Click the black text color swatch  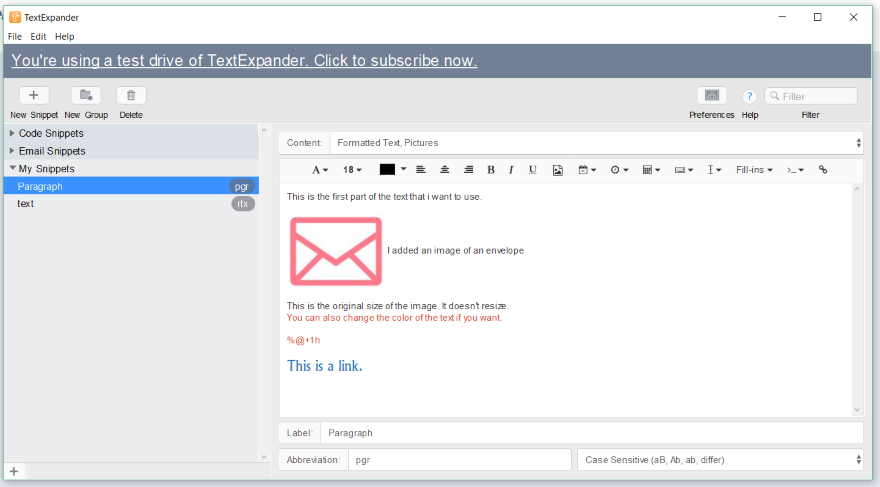387,169
